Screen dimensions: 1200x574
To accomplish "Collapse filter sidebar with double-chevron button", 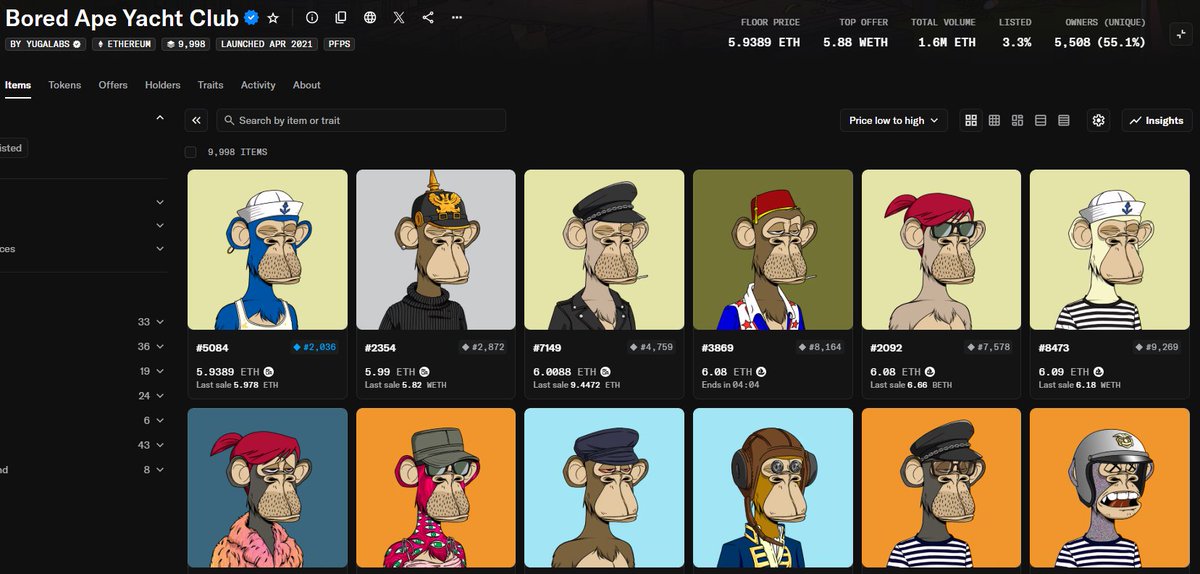I will coord(197,120).
